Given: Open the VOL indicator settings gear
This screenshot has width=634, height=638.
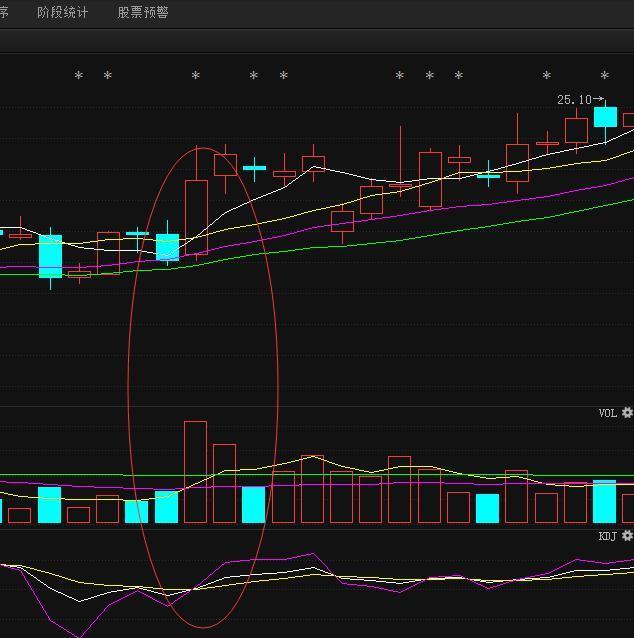Looking at the screenshot, I should coord(627,413).
